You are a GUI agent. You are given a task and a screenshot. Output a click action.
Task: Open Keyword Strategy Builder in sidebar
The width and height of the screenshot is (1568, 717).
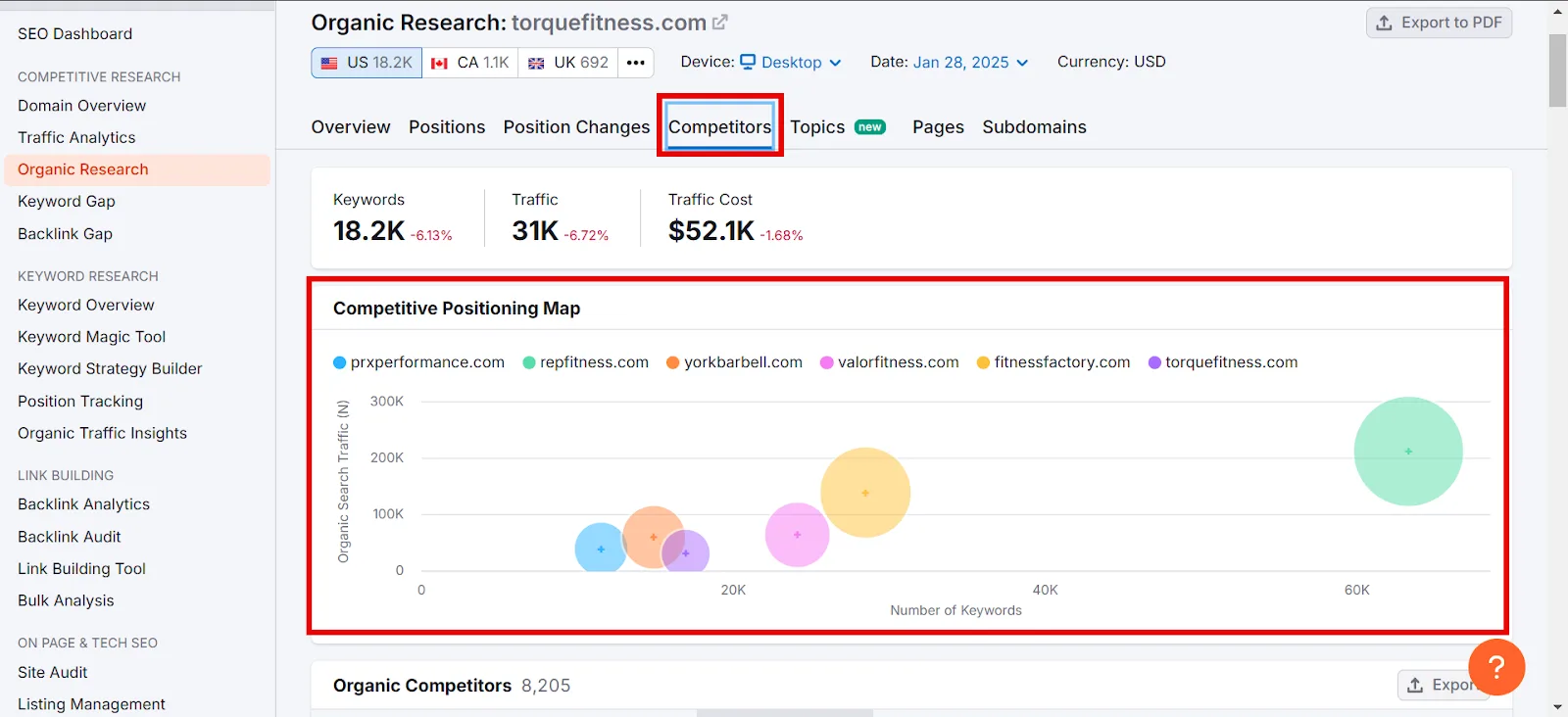[110, 369]
